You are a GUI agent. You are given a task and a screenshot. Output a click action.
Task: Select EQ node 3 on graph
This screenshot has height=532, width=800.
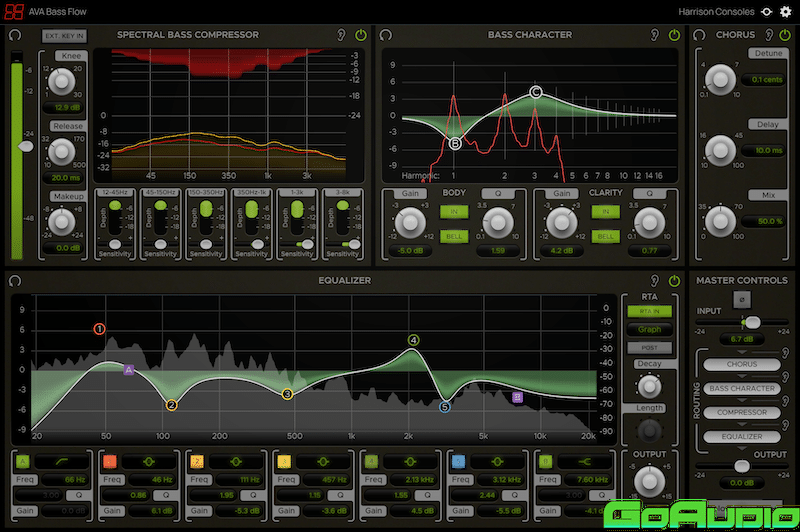point(287,394)
